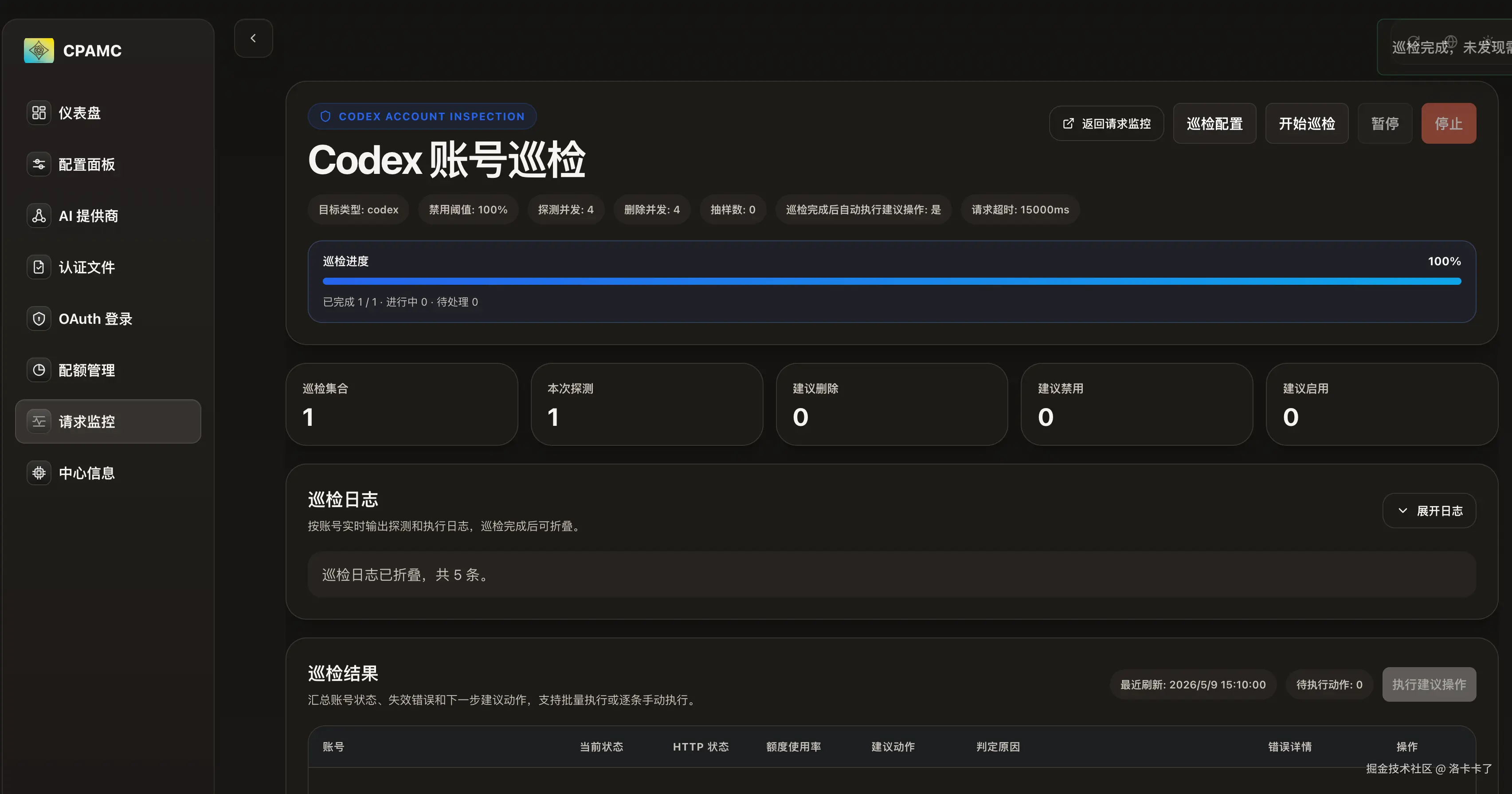This screenshot has width=1512, height=794.
Task: Click the 巡检日志 section heading
Action: pos(343,499)
